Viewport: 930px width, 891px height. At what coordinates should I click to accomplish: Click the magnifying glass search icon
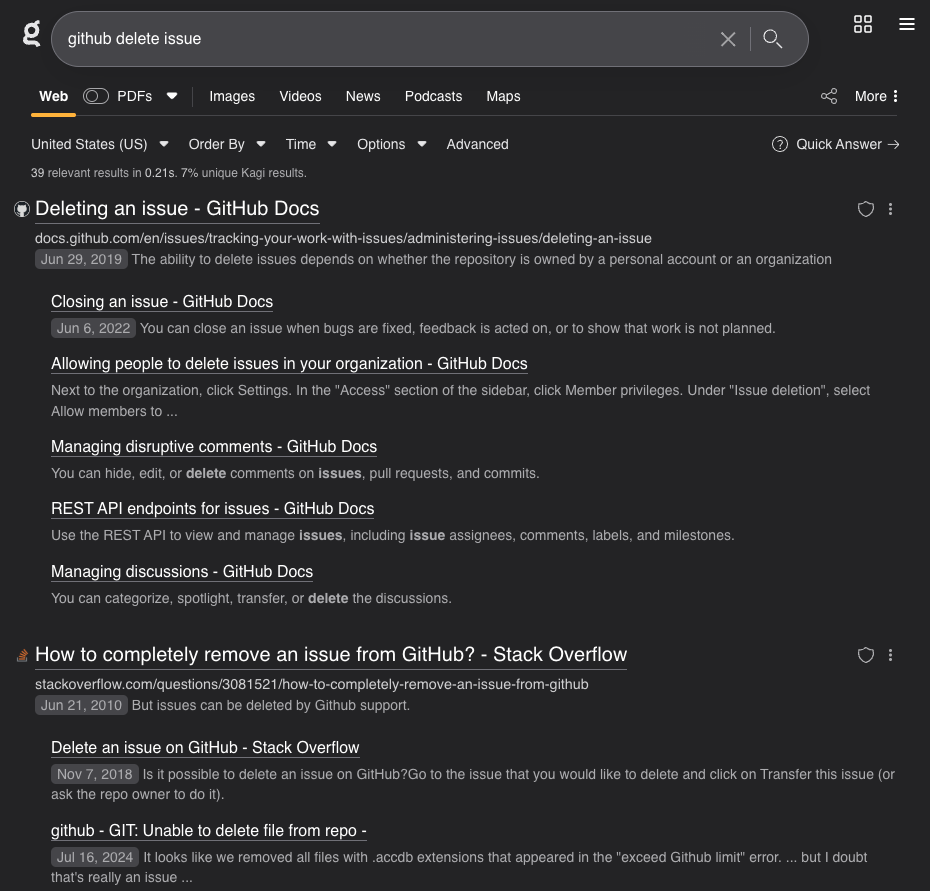pyautogui.click(x=772, y=39)
